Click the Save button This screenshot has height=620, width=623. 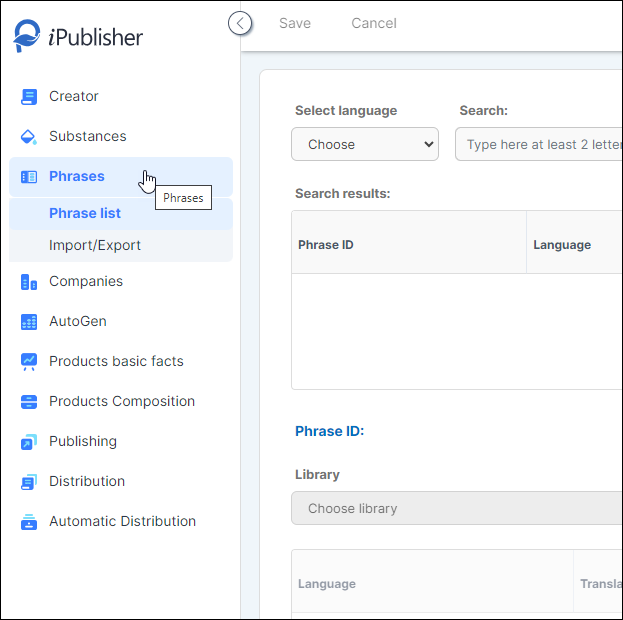[295, 23]
